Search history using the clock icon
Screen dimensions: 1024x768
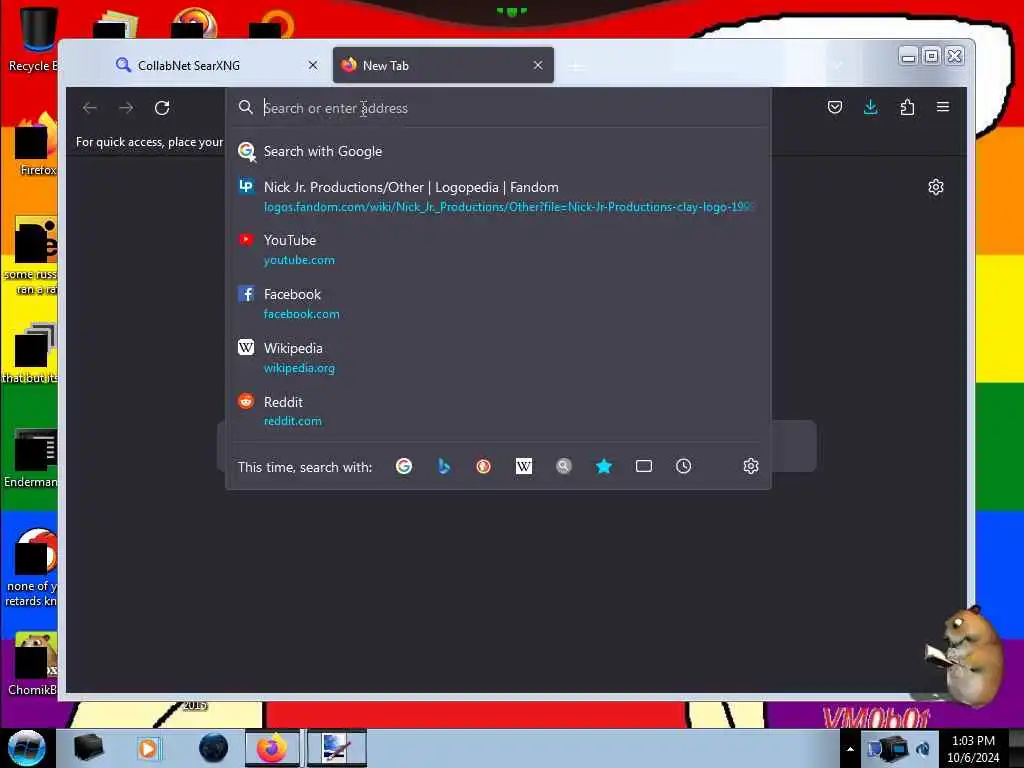pos(684,466)
